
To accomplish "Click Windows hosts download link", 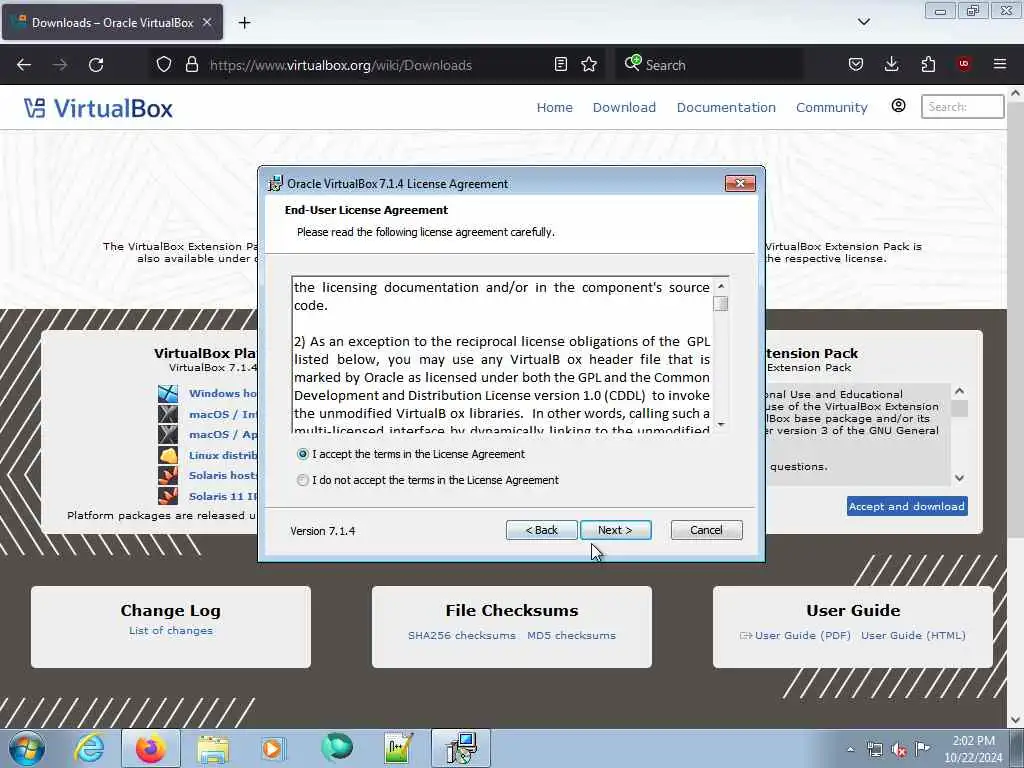I will 223,393.
